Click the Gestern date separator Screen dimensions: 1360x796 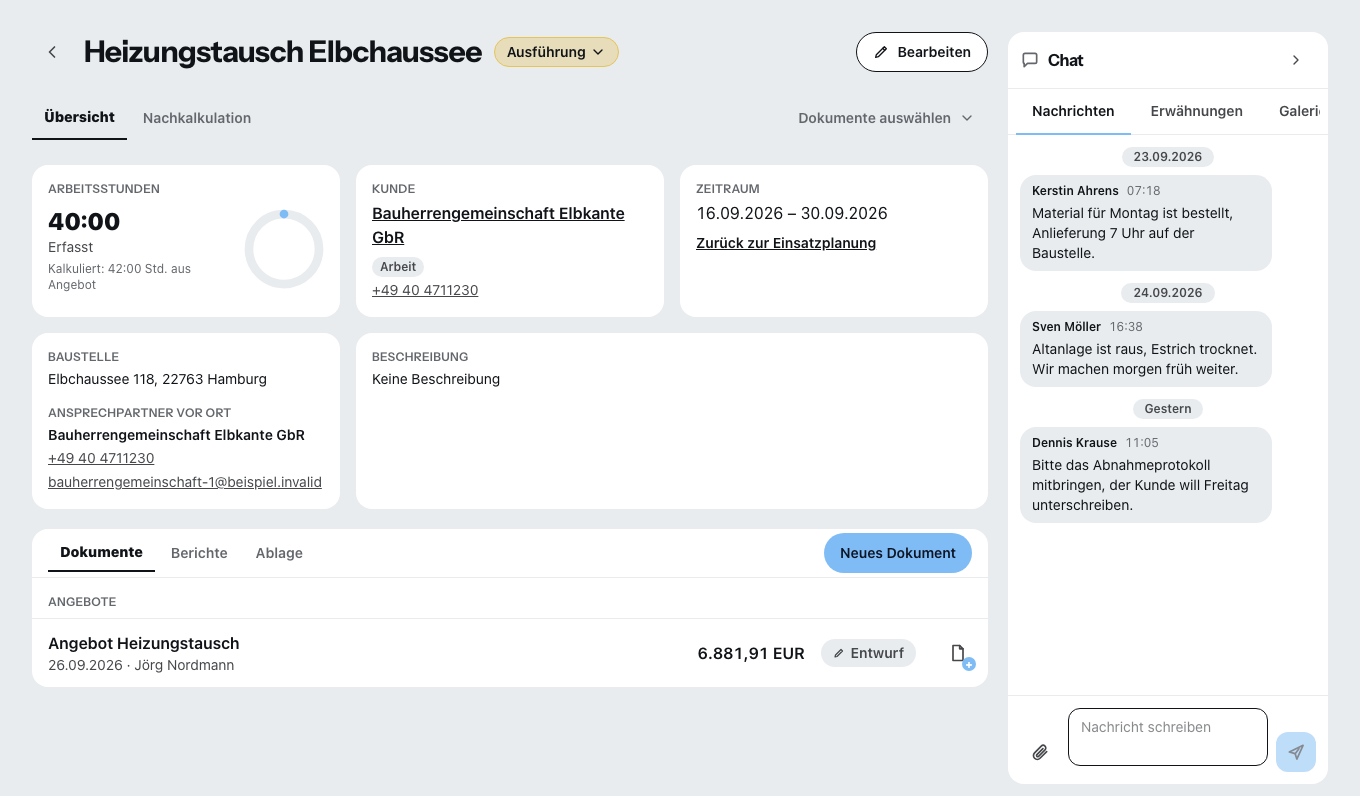click(1168, 409)
